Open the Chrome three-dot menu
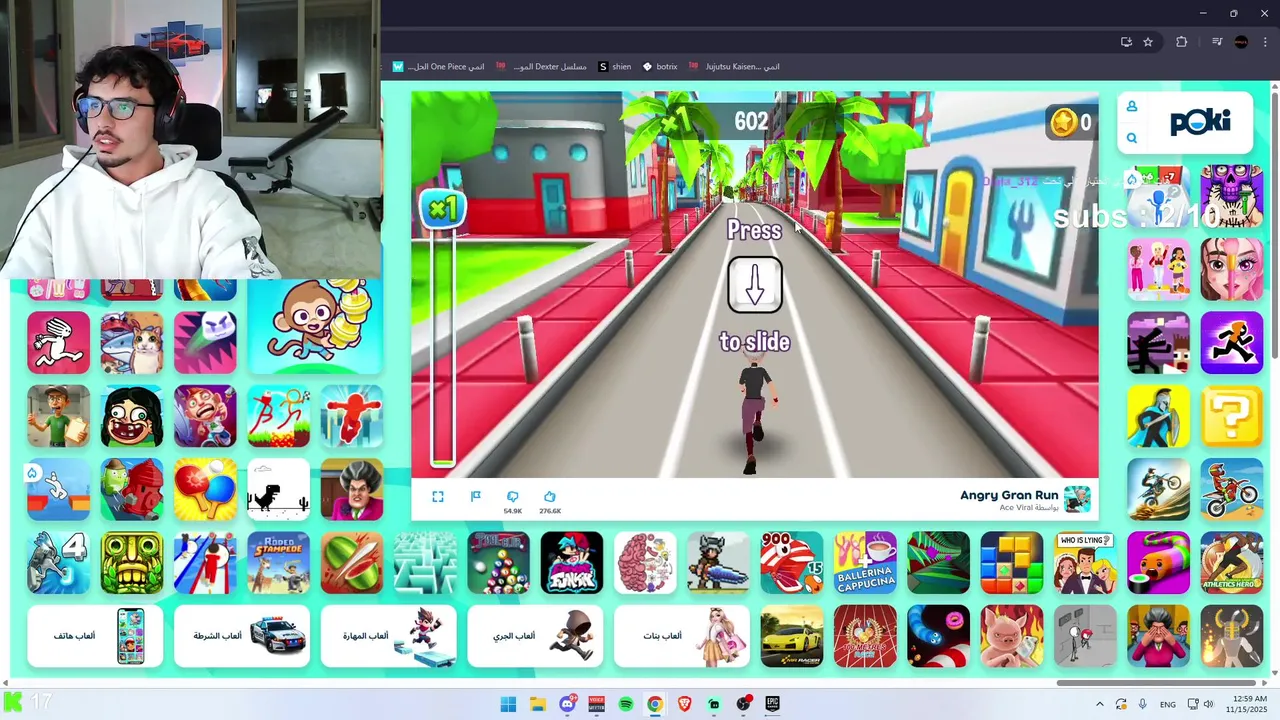The width and height of the screenshot is (1280, 720). (1265, 42)
